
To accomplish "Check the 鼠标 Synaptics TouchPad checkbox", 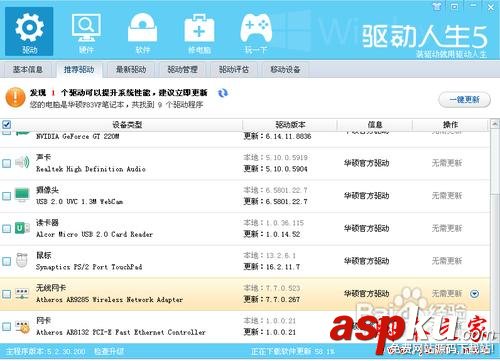I will pyautogui.click(x=6, y=261).
